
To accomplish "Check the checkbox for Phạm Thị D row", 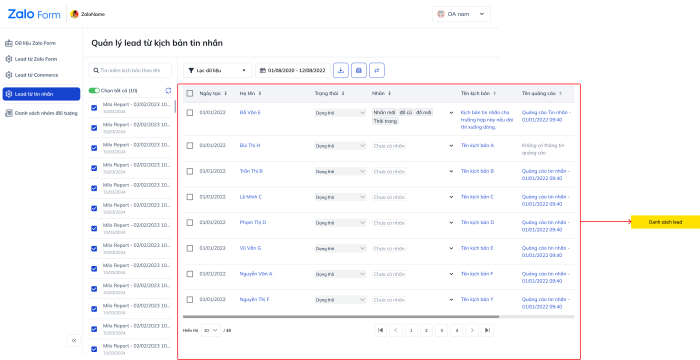I will coord(190,222).
